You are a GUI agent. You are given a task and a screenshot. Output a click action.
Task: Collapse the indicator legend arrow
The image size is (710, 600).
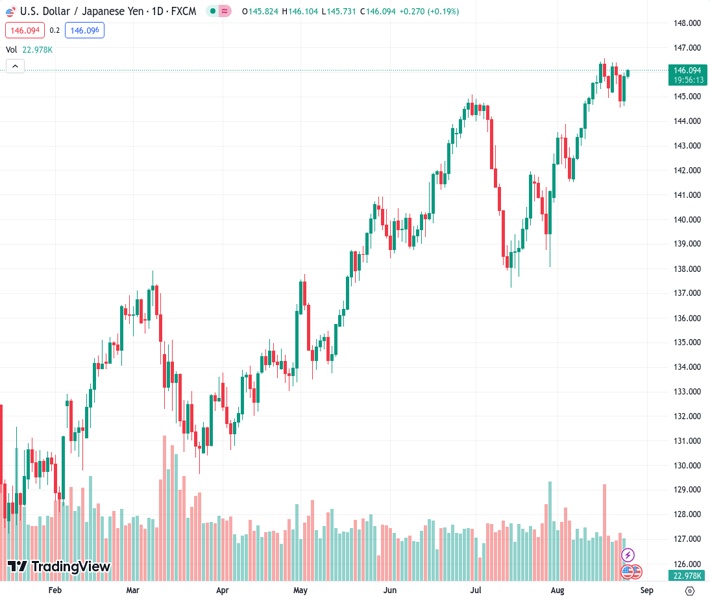[x=15, y=66]
